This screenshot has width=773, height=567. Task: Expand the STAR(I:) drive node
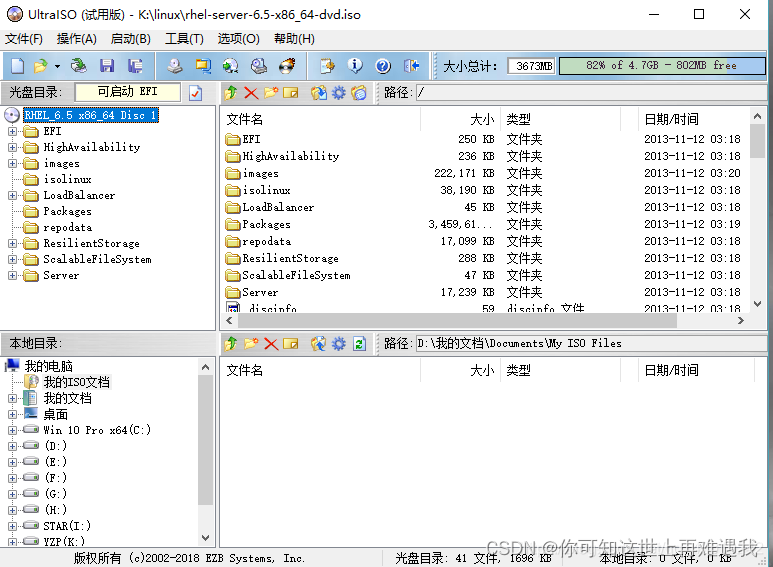(12, 526)
